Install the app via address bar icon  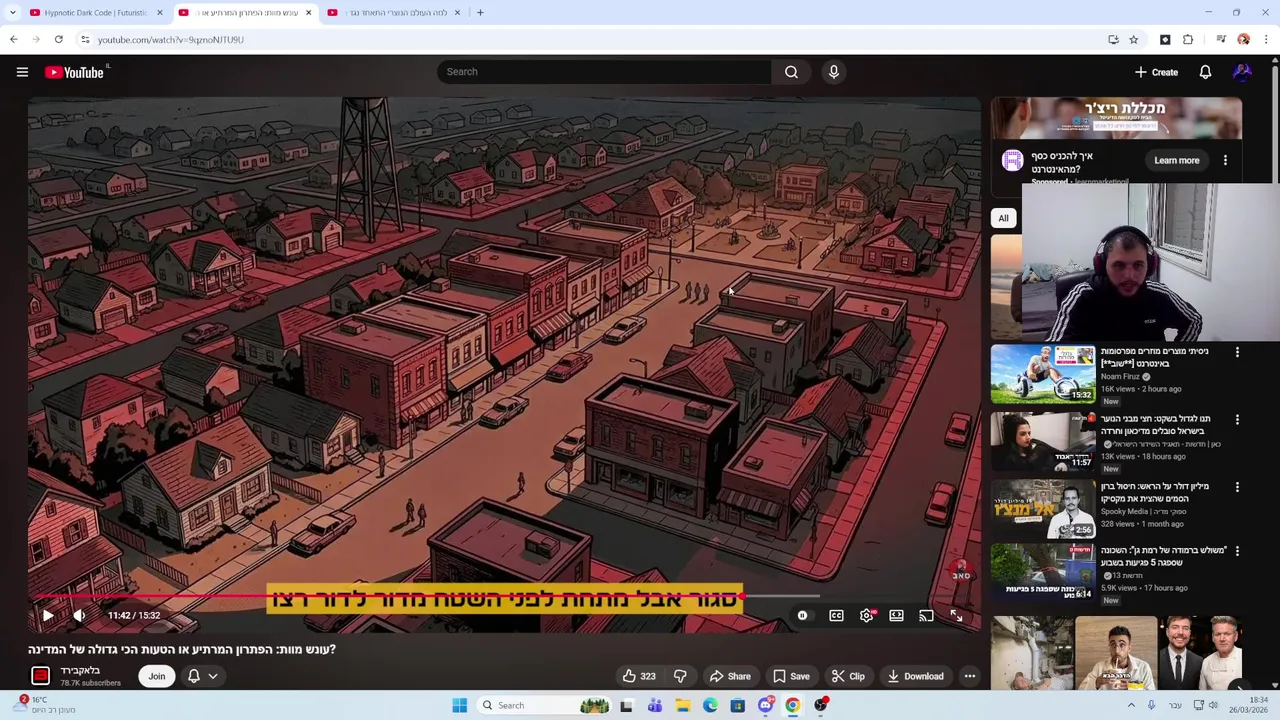(1113, 40)
